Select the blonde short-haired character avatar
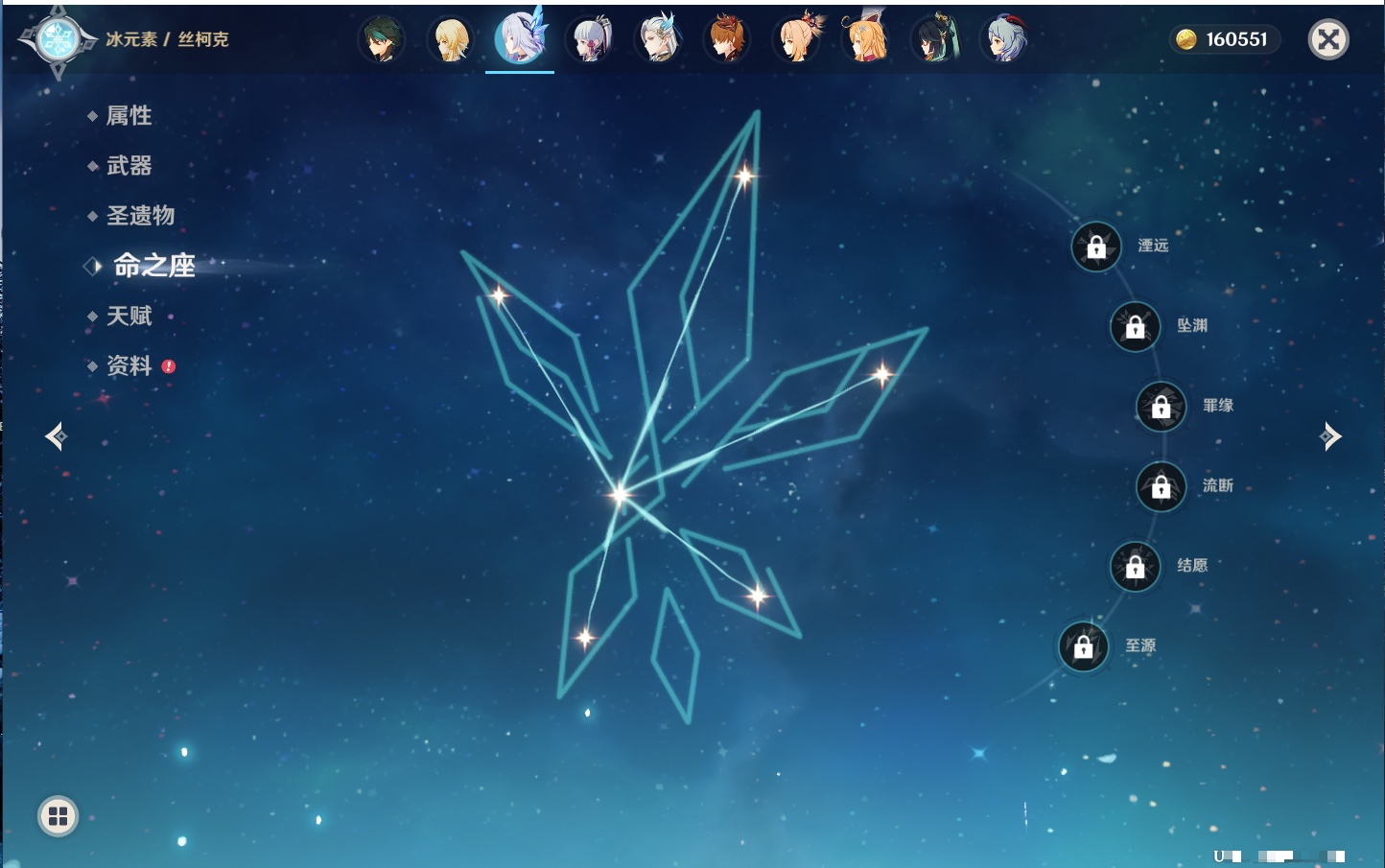The width and height of the screenshot is (1385, 868). click(451, 40)
